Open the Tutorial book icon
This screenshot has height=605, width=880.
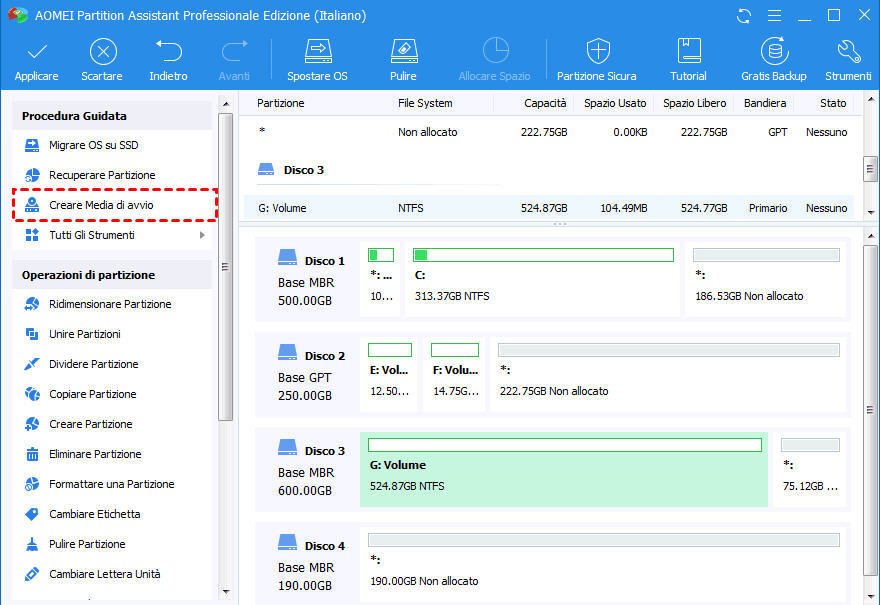[x=689, y=51]
